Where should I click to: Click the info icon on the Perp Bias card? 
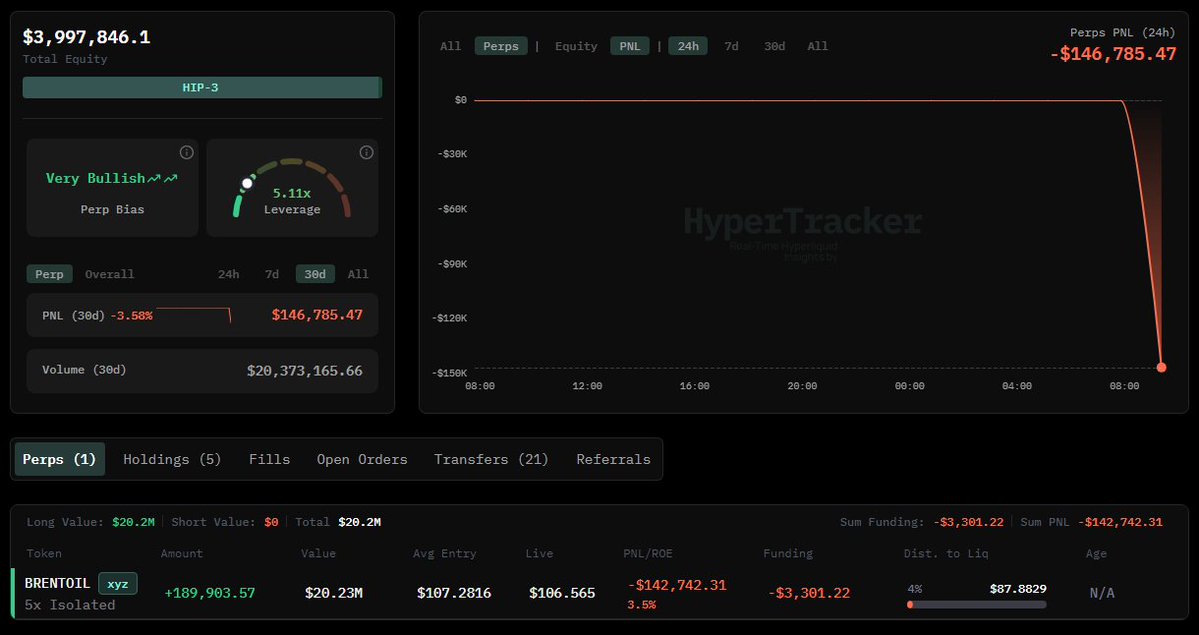[186, 152]
